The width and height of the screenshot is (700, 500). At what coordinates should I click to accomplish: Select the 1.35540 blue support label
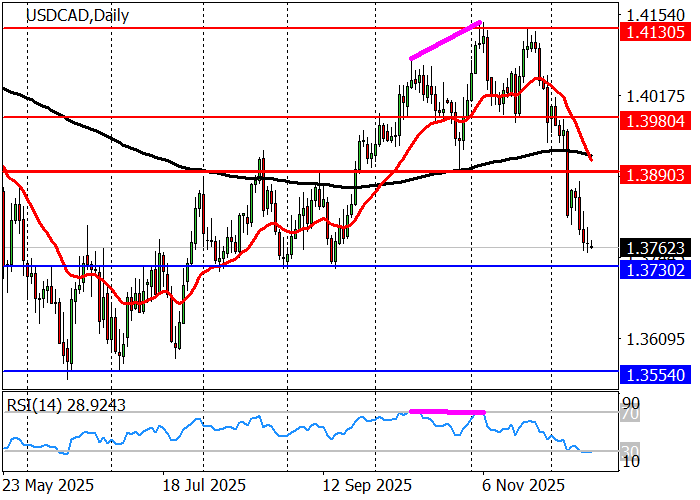656,375
